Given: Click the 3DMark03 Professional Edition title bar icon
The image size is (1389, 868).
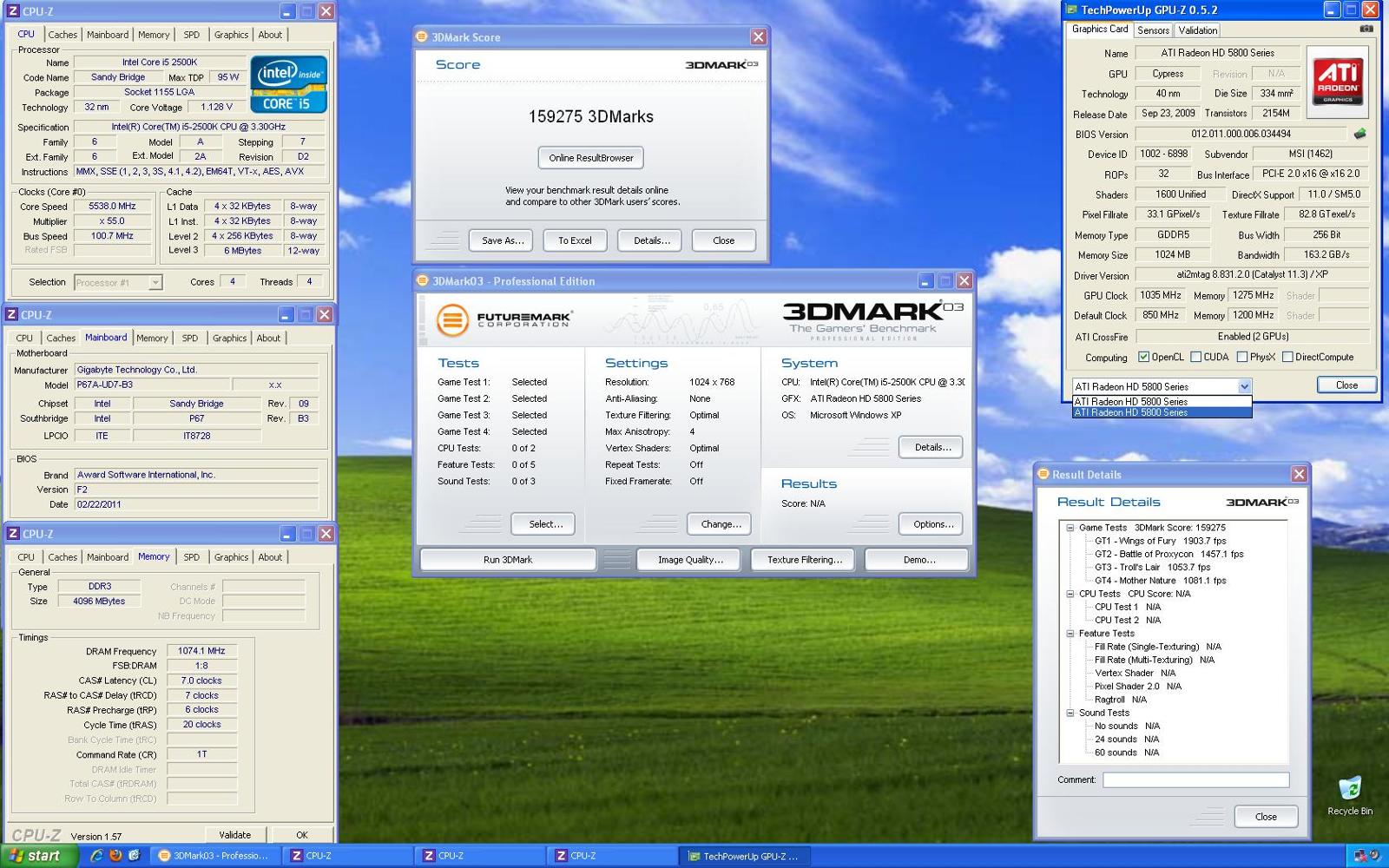Looking at the screenshot, I should (423, 281).
